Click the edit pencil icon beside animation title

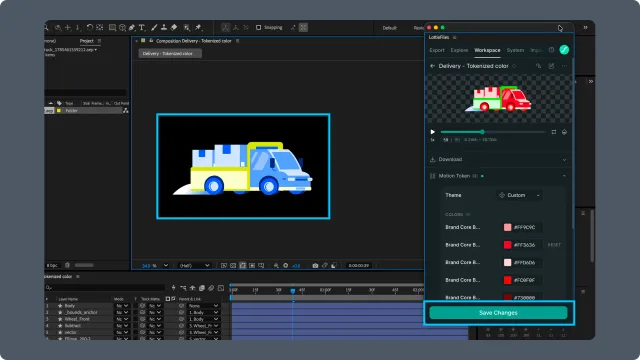pyautogui.click(x=551, y=66)
